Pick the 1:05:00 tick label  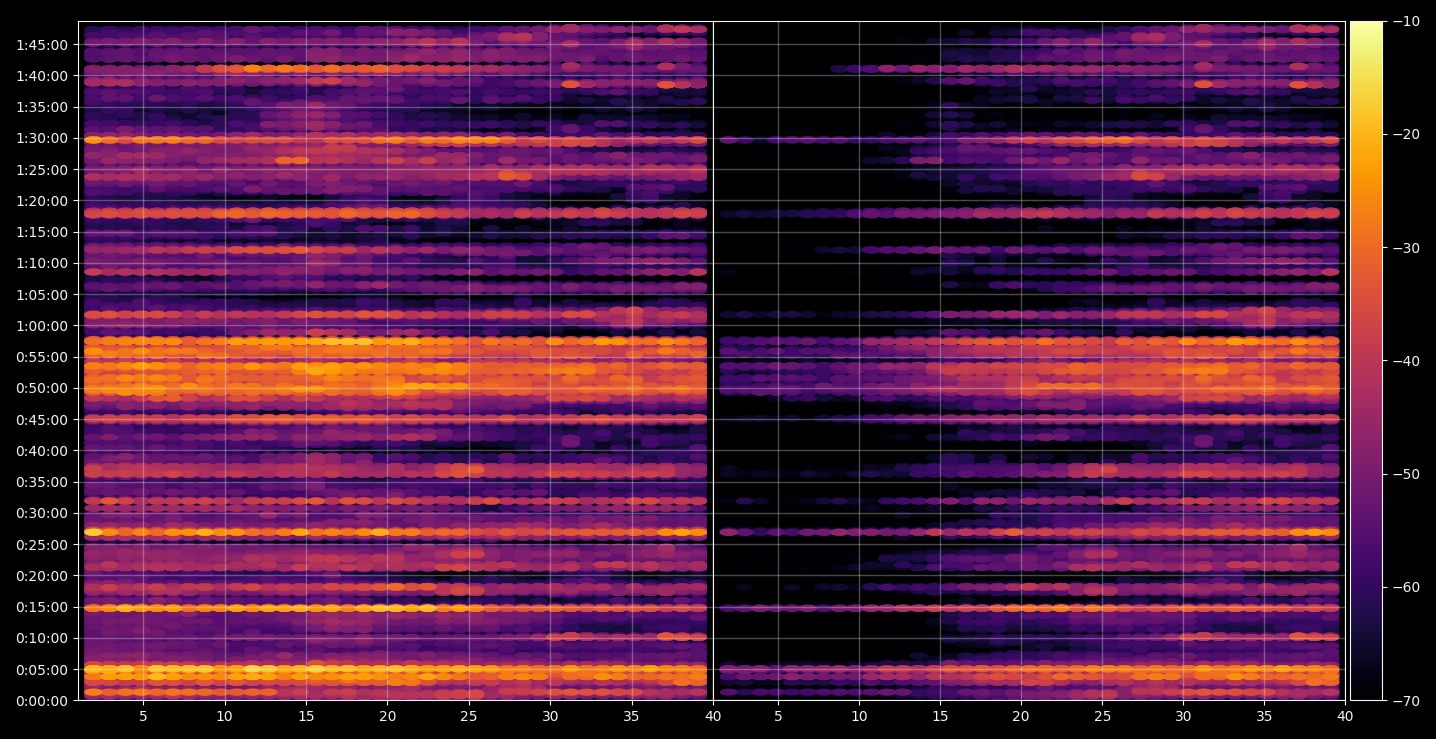click(43, 295)
